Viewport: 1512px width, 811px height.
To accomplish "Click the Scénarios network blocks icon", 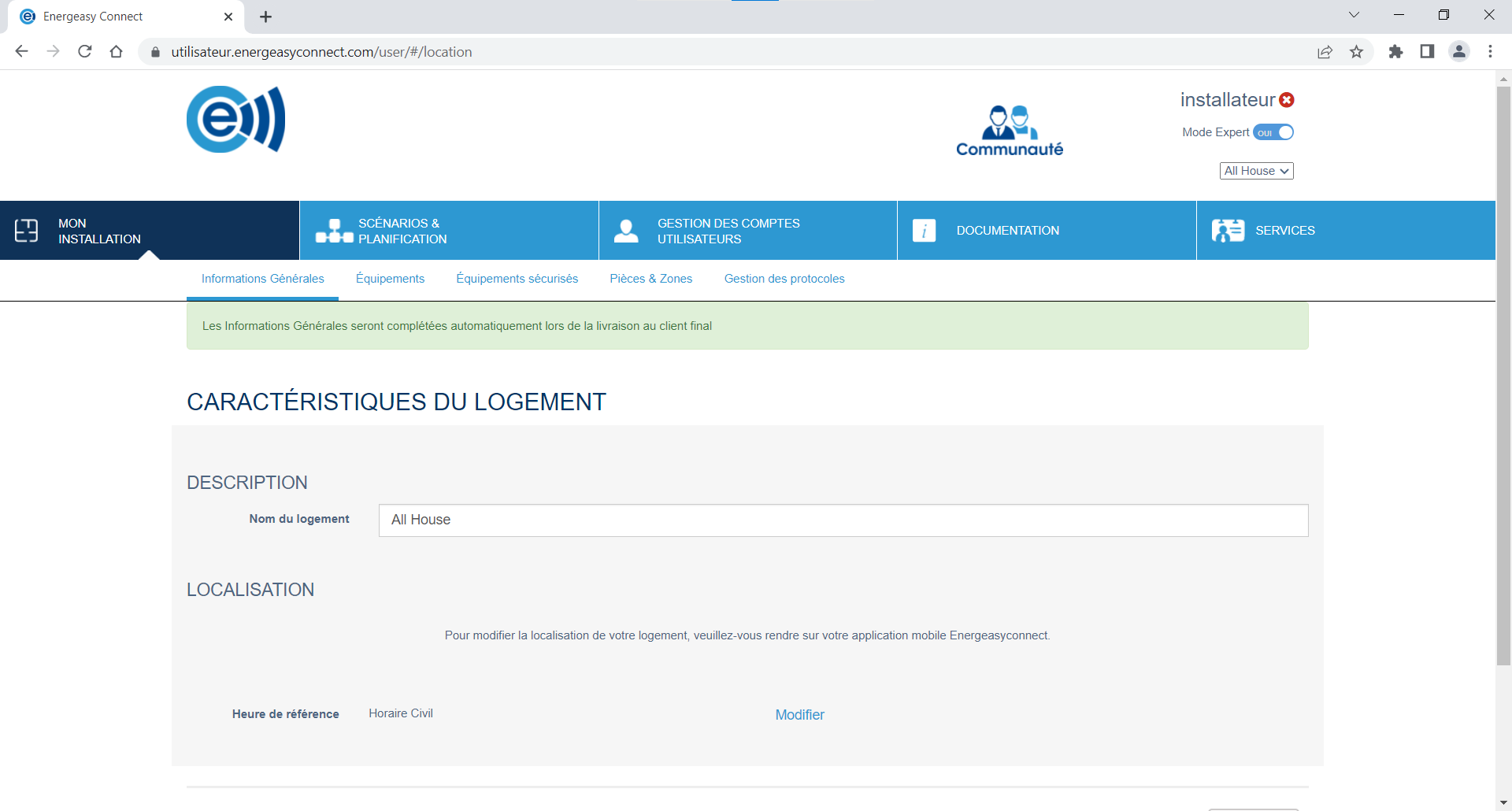I will pyautogui.click(x=335, y=231).
